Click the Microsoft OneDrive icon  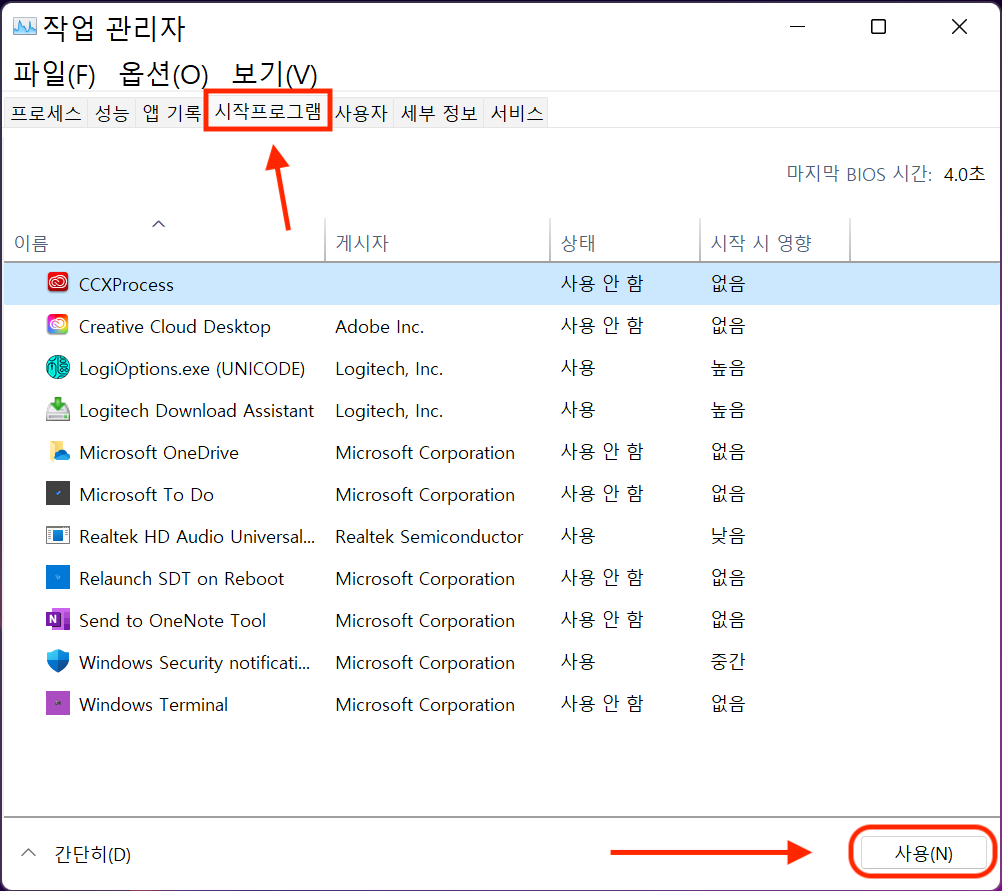tap(58, 451)
